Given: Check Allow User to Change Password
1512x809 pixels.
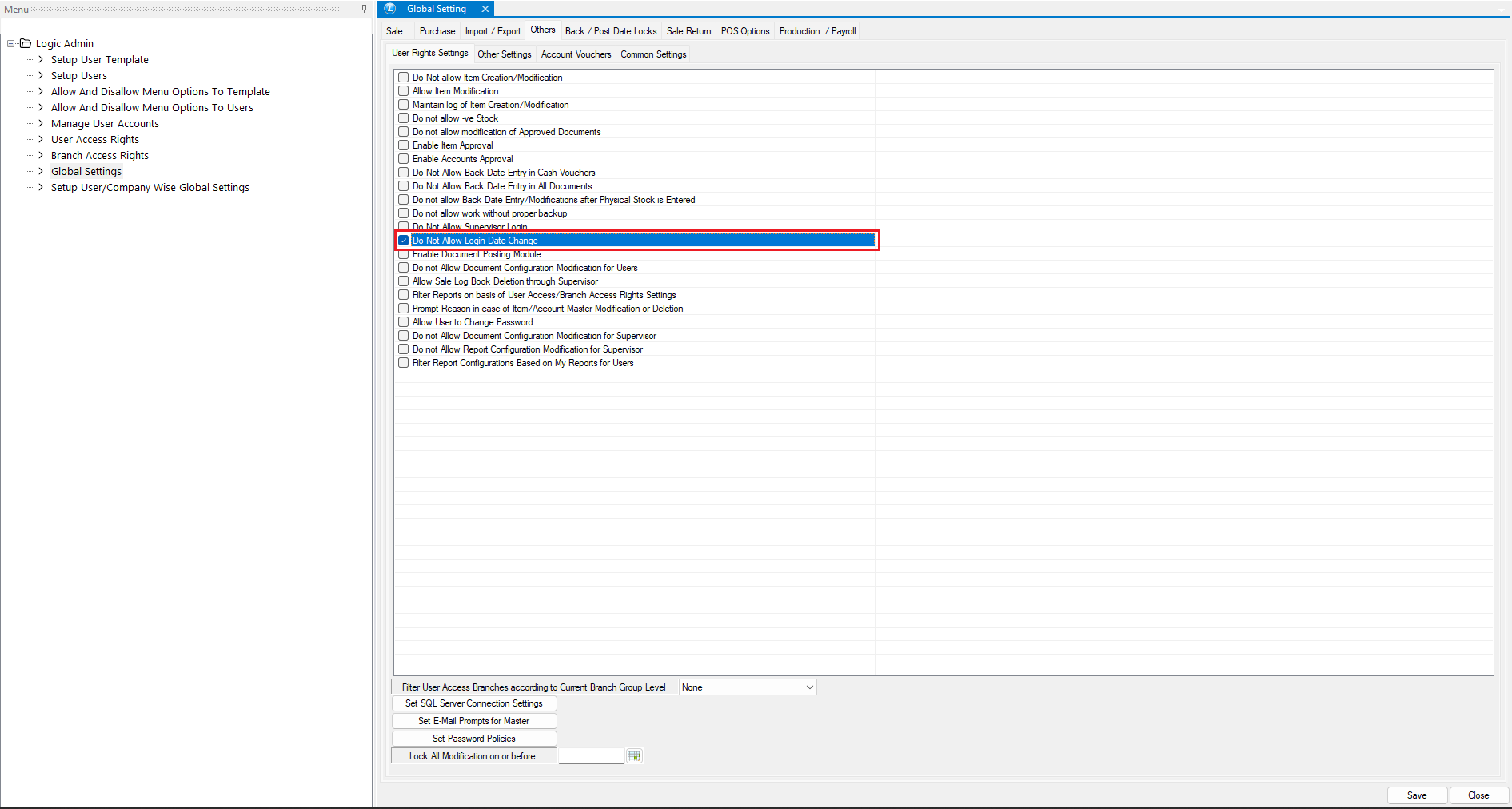Looking at the screenshot, I should click(x=404, y=322).
